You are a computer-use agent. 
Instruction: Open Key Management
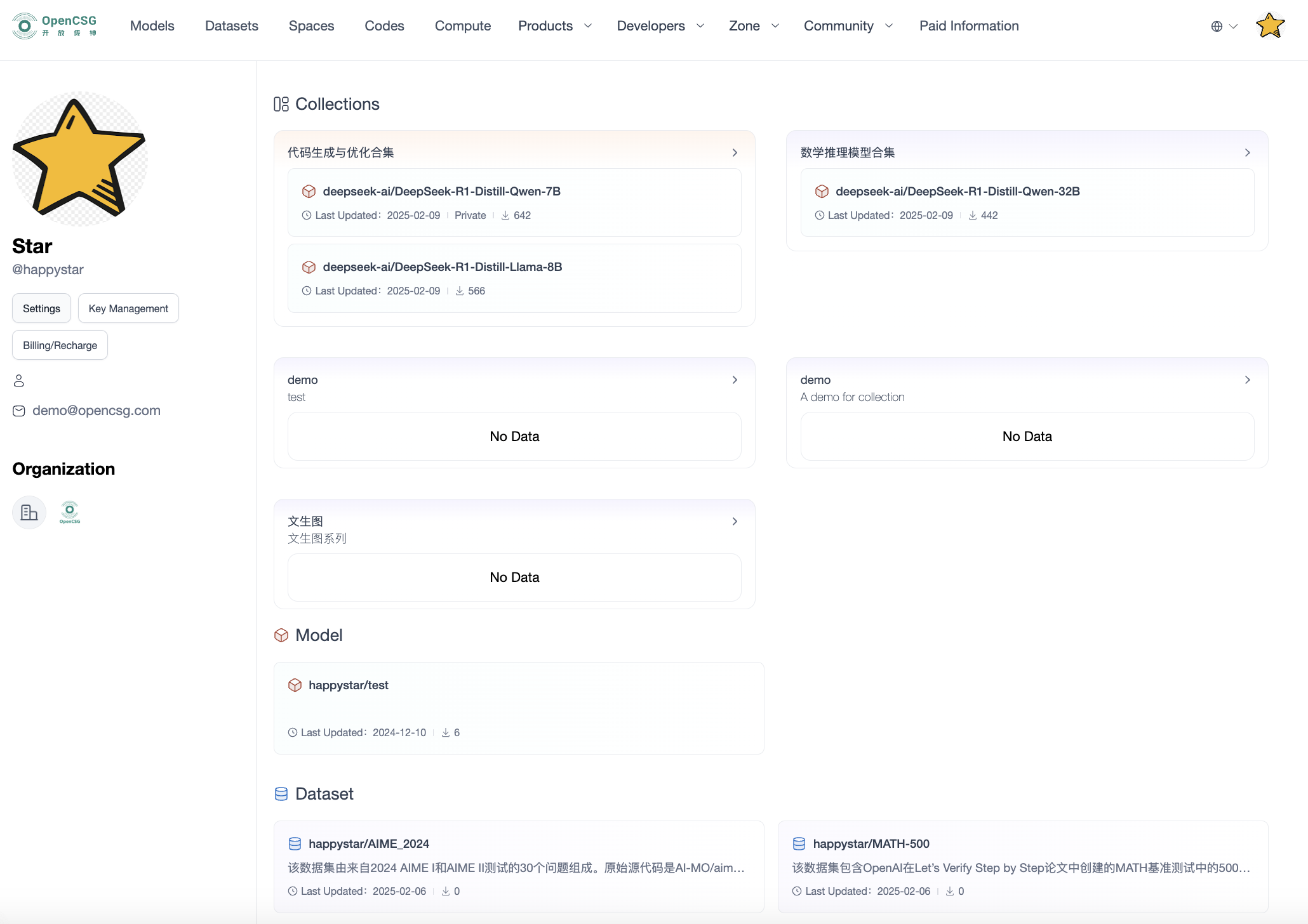(128, 308)
